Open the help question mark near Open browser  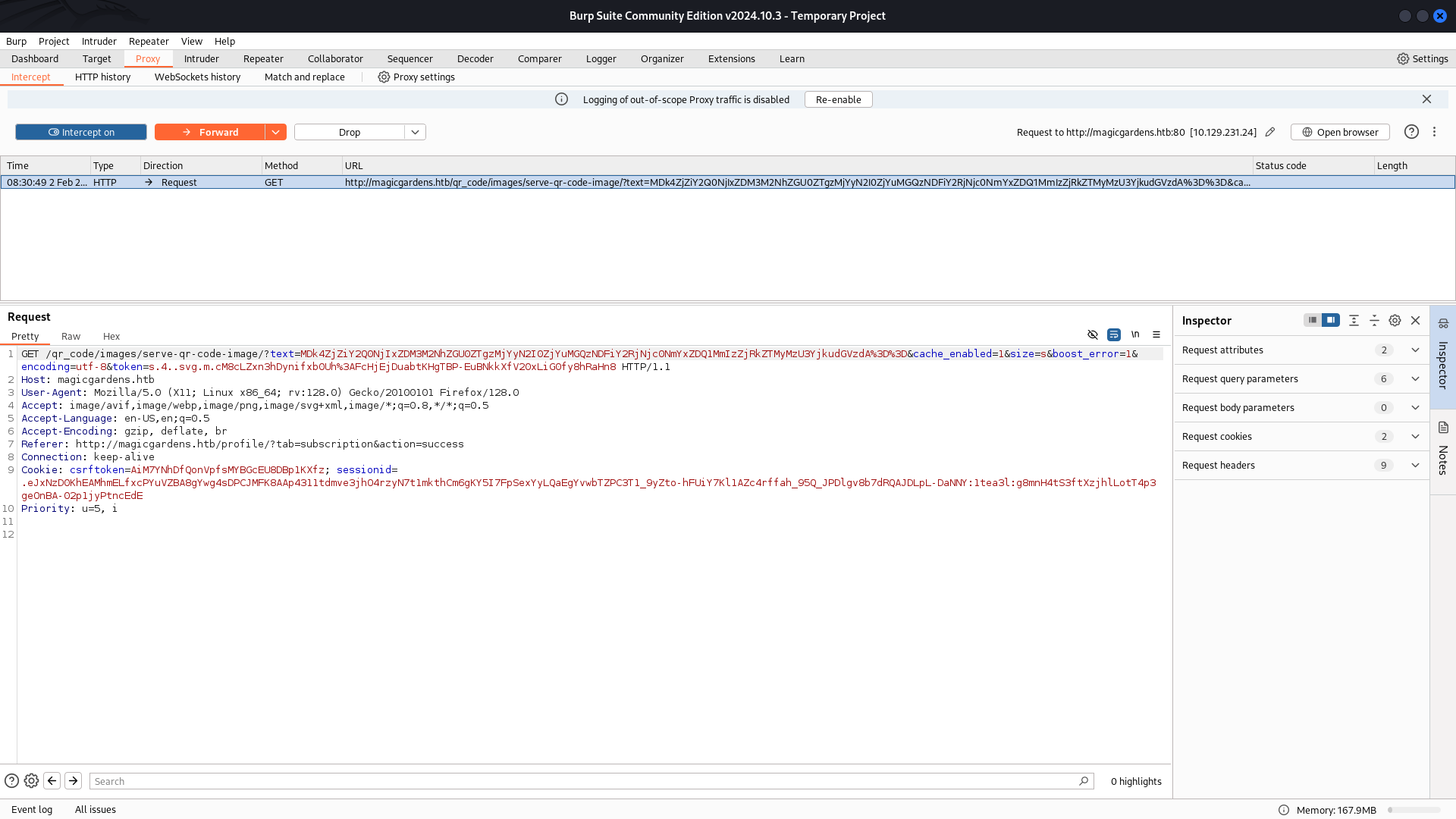[x=1411, y=132]
